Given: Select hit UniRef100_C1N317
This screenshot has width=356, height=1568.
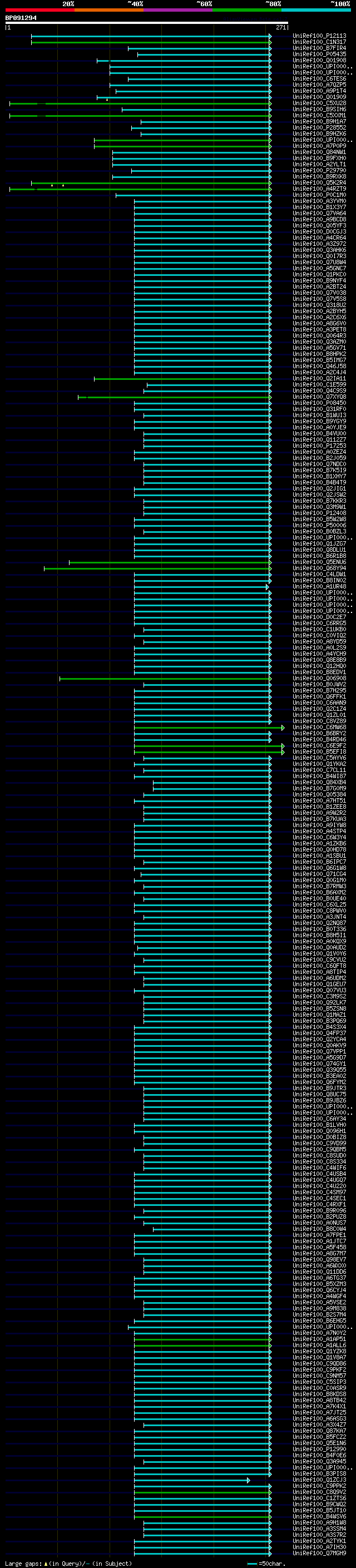Looking at the screenshot, I should coord(319,42).
